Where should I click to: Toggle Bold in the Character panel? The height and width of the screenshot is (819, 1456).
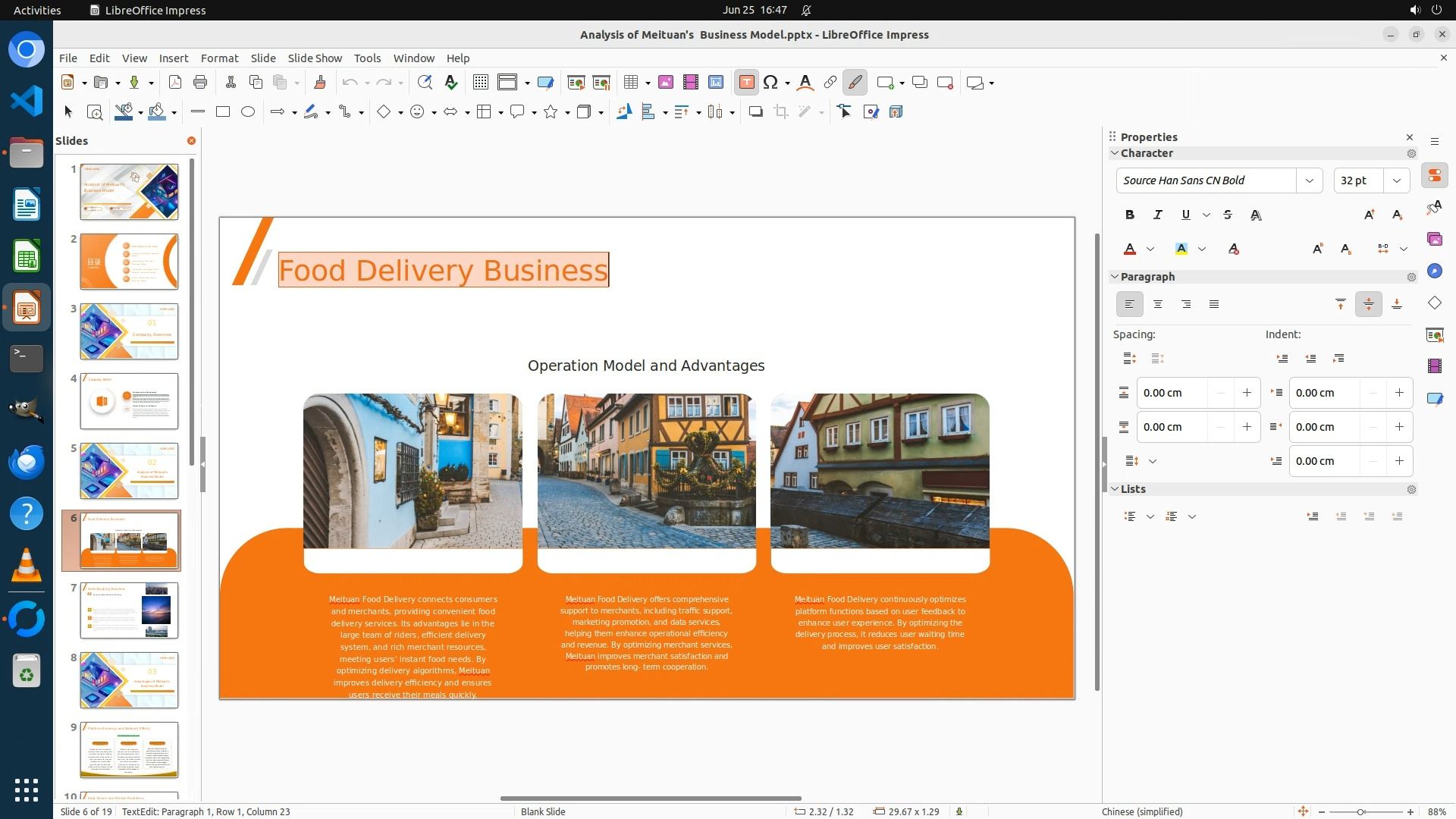(1130, 215)
